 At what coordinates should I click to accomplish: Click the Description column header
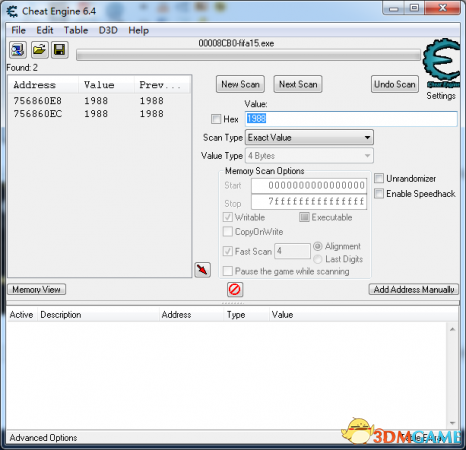coord(98,315)
